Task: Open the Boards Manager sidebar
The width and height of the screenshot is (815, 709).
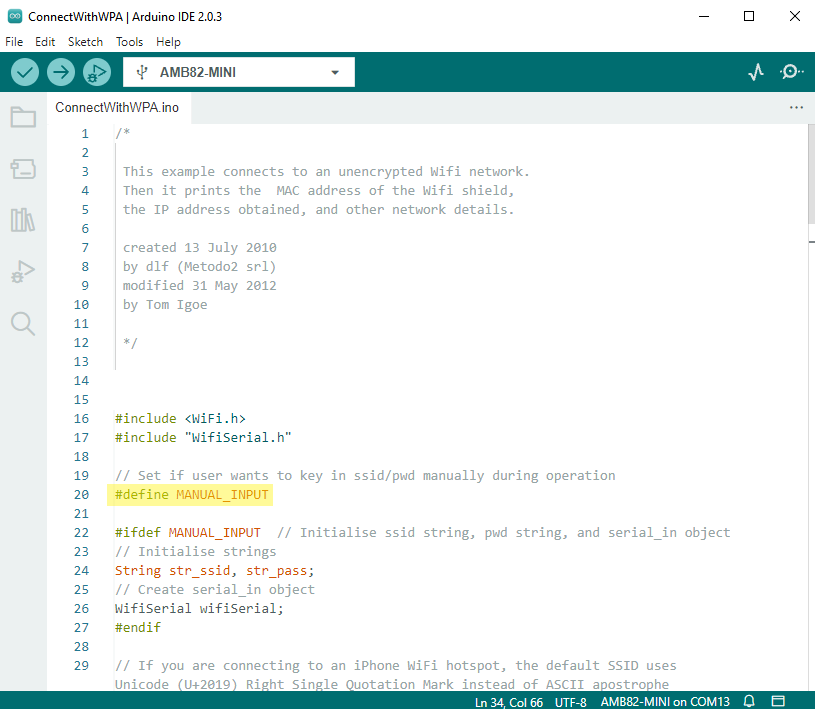Action: tap(23, 169)
